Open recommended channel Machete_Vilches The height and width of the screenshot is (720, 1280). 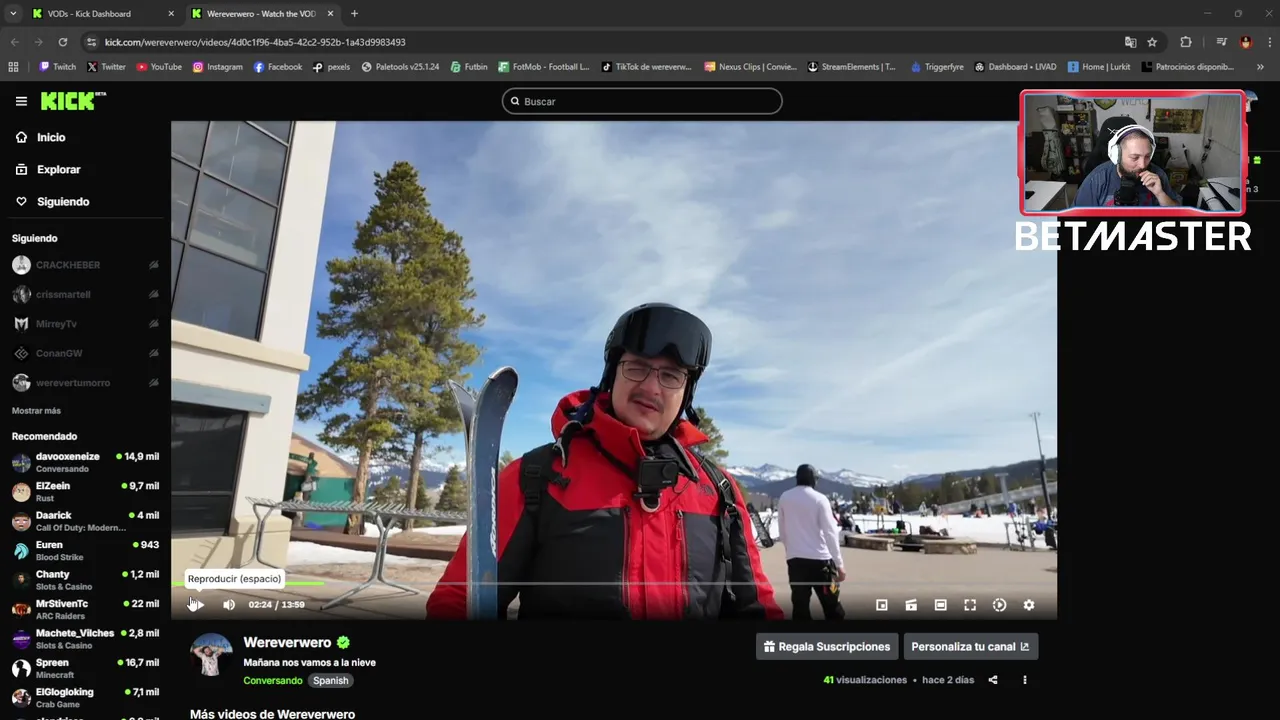point(85,639)
